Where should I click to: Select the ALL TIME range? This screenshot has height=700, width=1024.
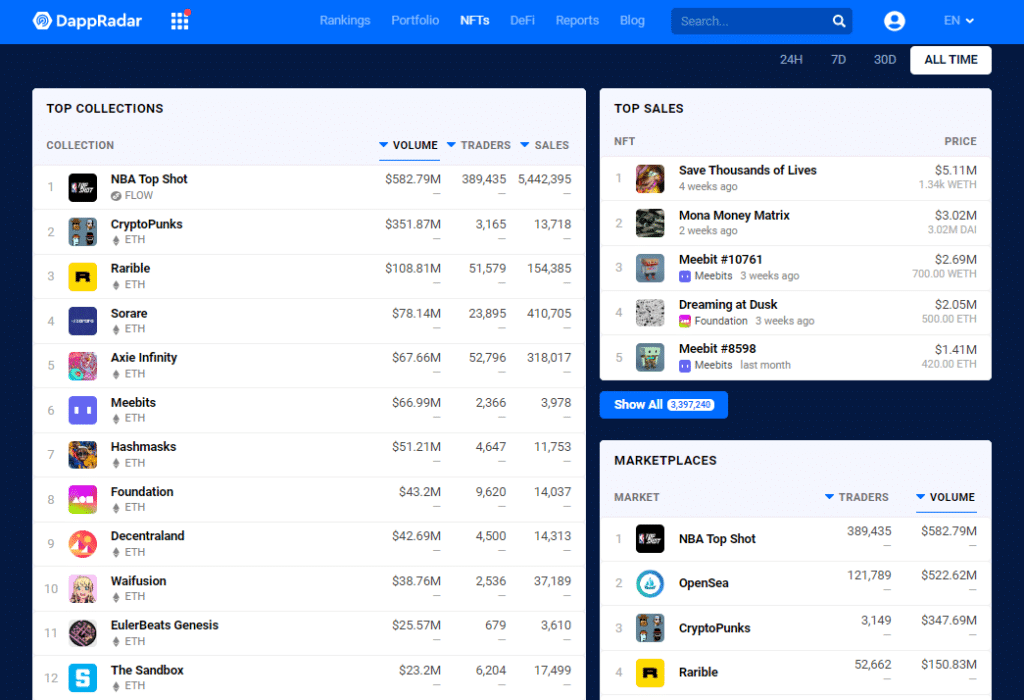point(951,60)
